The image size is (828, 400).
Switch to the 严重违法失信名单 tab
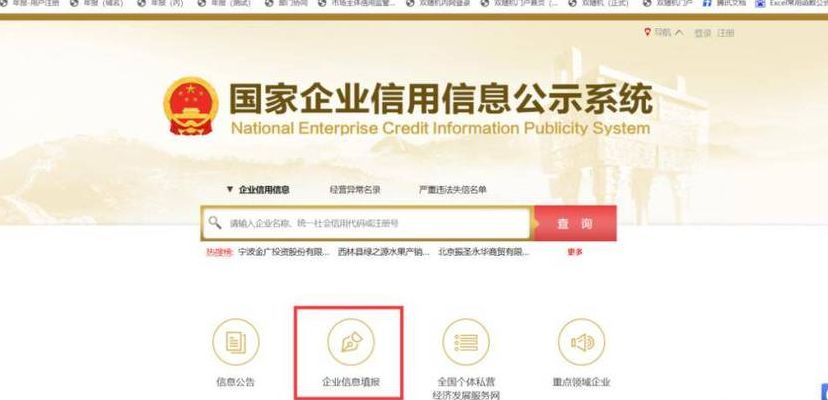click(453, 190)
